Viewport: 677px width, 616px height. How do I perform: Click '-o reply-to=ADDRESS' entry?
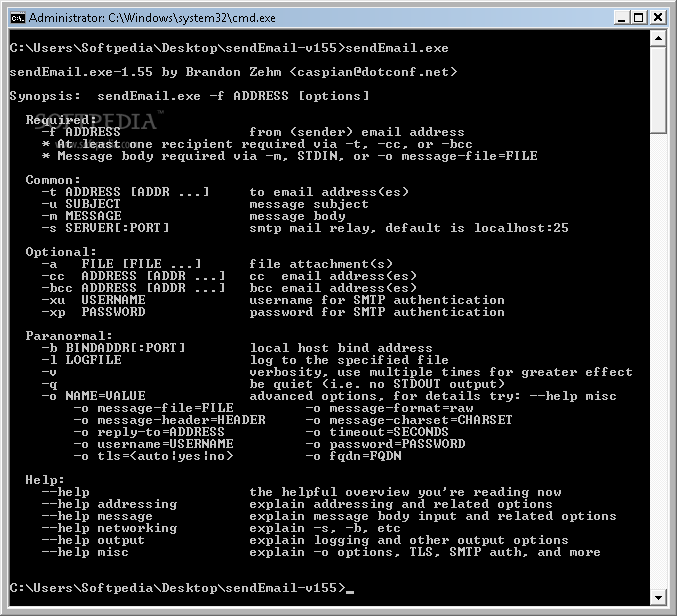tap(149, 432)
